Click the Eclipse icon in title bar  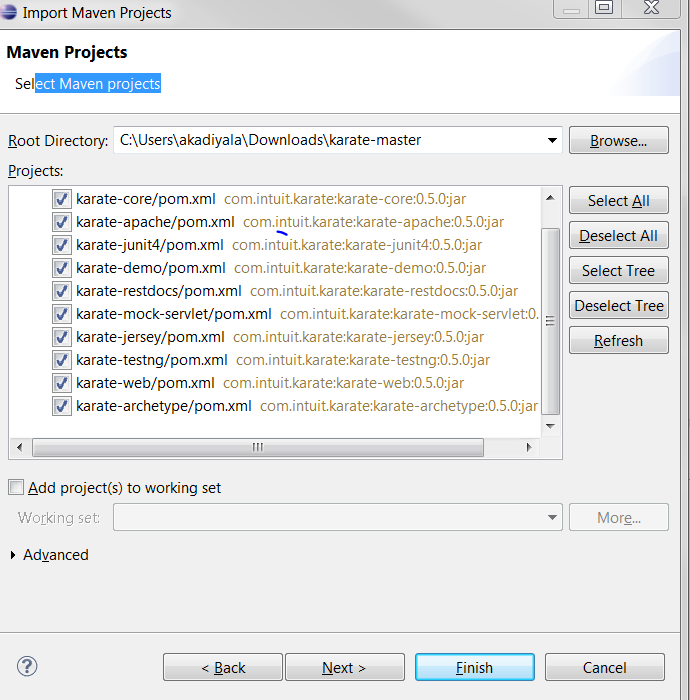pos(8,12)
